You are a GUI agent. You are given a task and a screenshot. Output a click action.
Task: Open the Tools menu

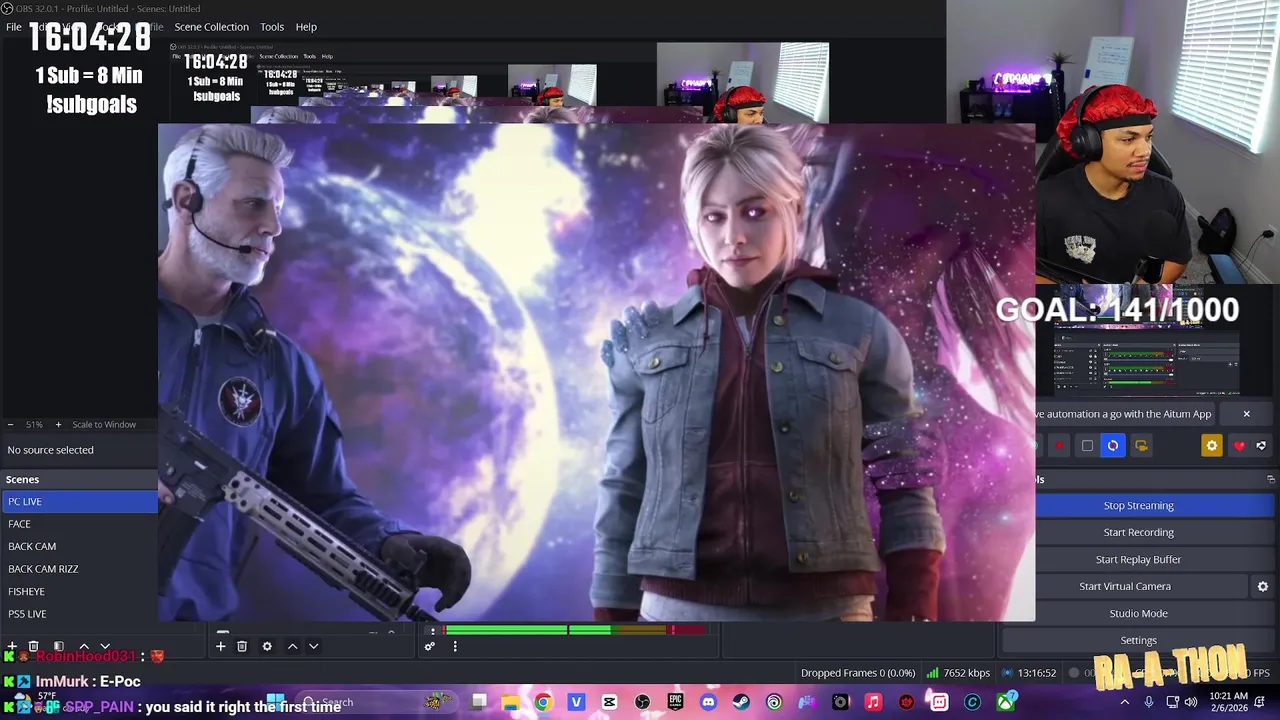272,27
